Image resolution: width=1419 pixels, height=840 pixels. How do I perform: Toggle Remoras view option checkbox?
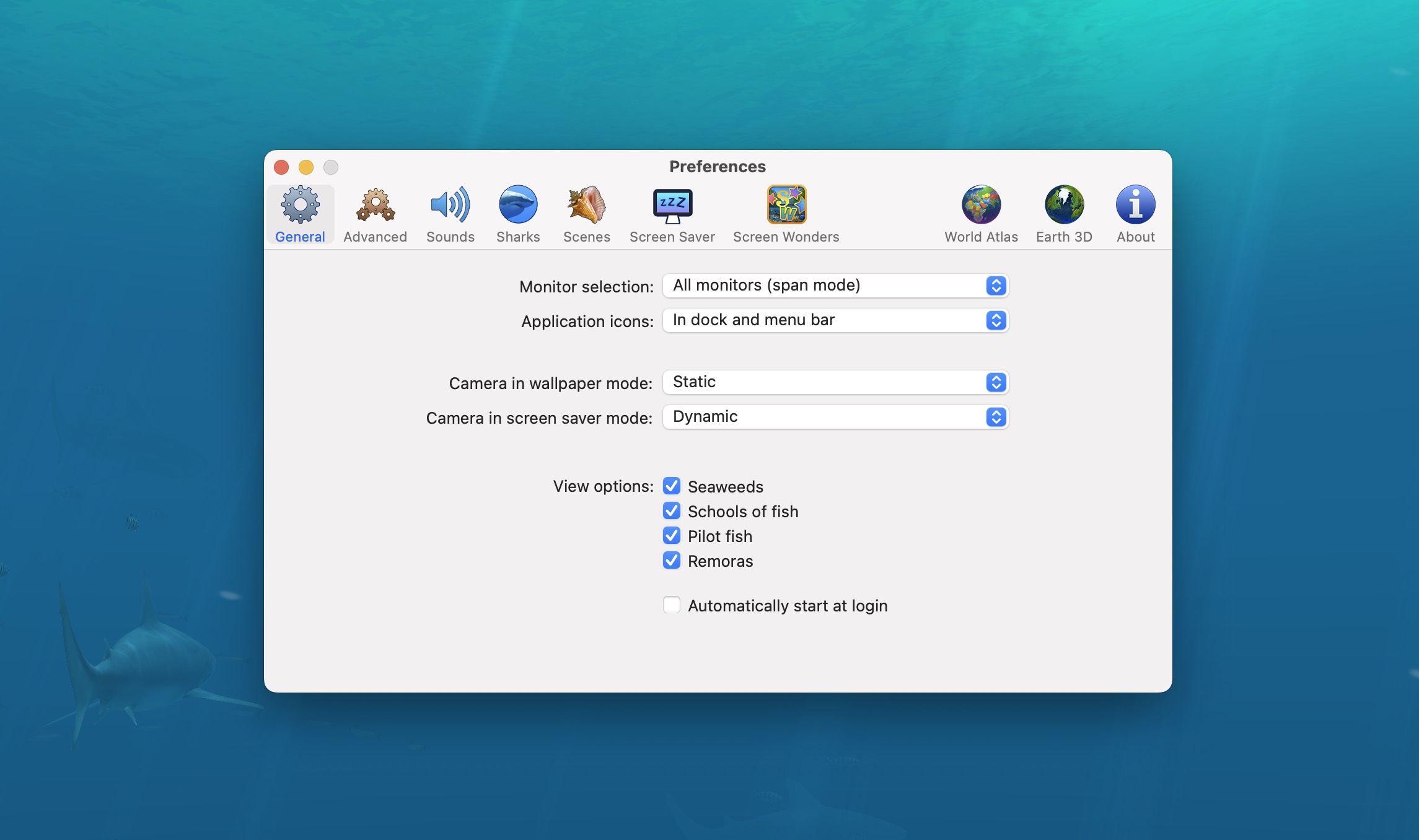671,560
